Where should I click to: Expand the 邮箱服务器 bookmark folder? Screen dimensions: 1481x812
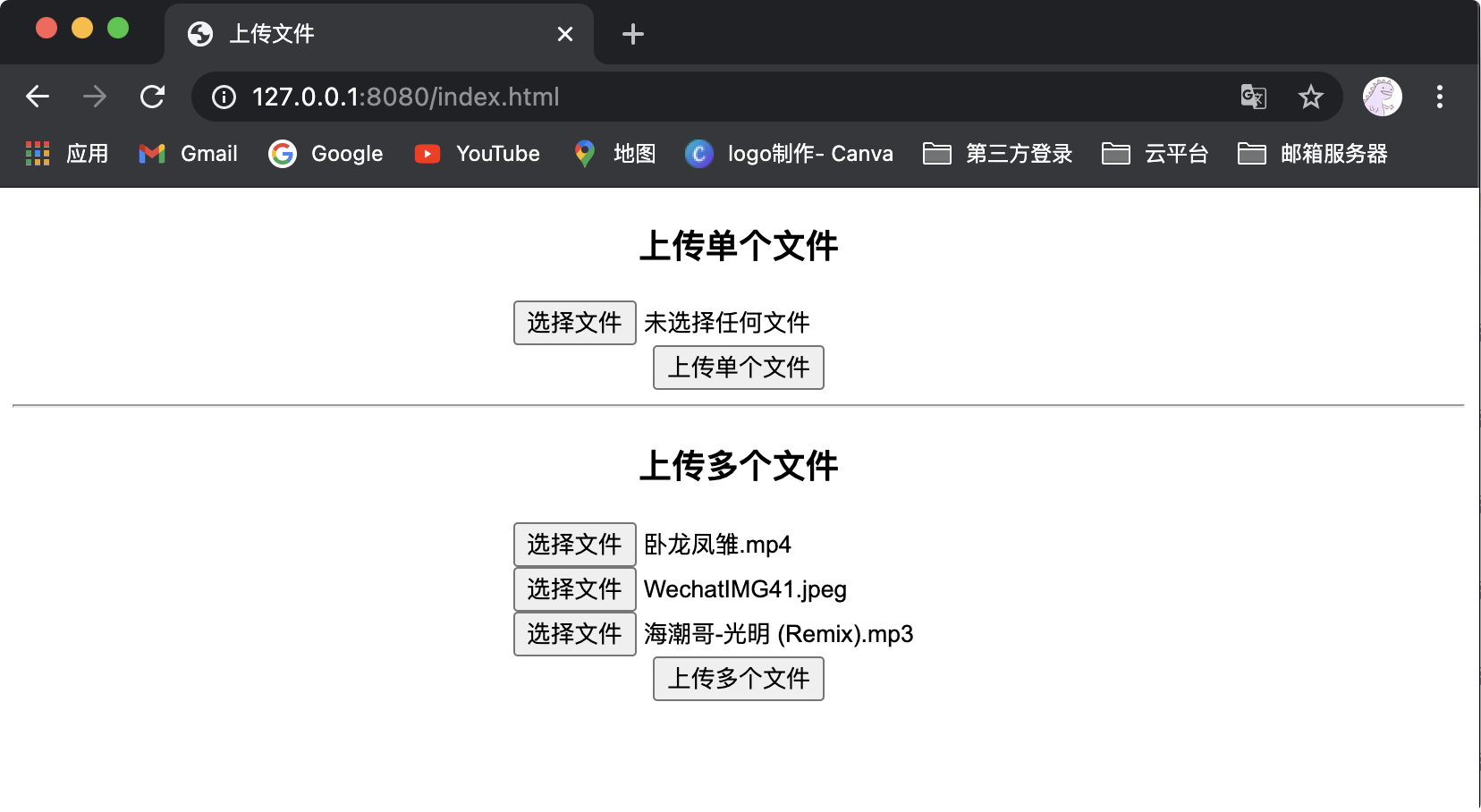[x=1313, y=154]
